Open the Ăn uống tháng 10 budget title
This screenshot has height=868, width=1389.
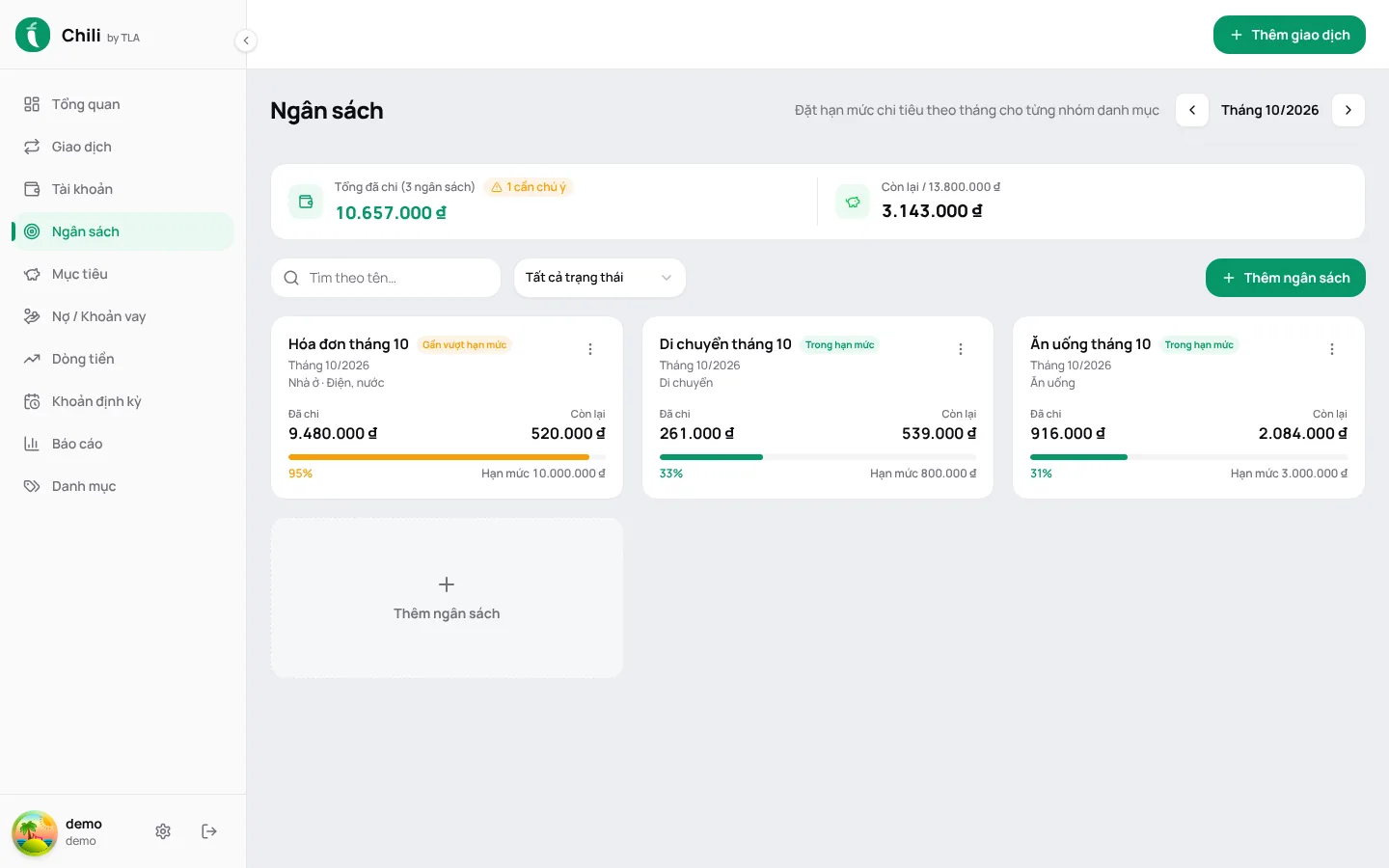click(x=1090, y=344)
